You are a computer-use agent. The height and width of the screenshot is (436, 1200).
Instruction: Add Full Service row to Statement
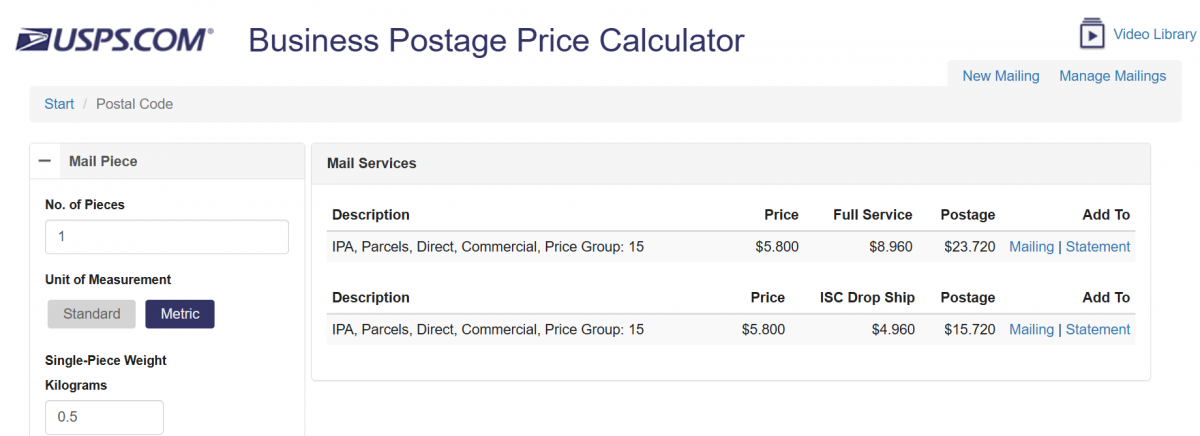pos(1098,247)
